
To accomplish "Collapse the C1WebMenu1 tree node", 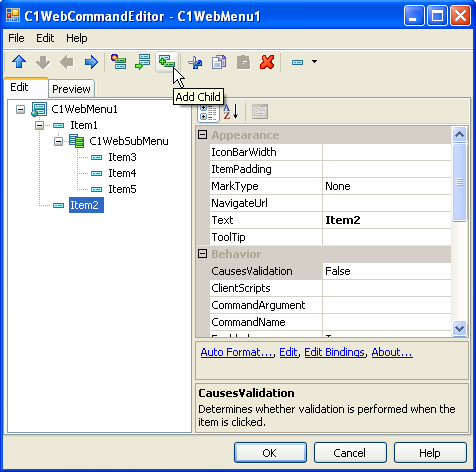I will click(x=20, y=109).
